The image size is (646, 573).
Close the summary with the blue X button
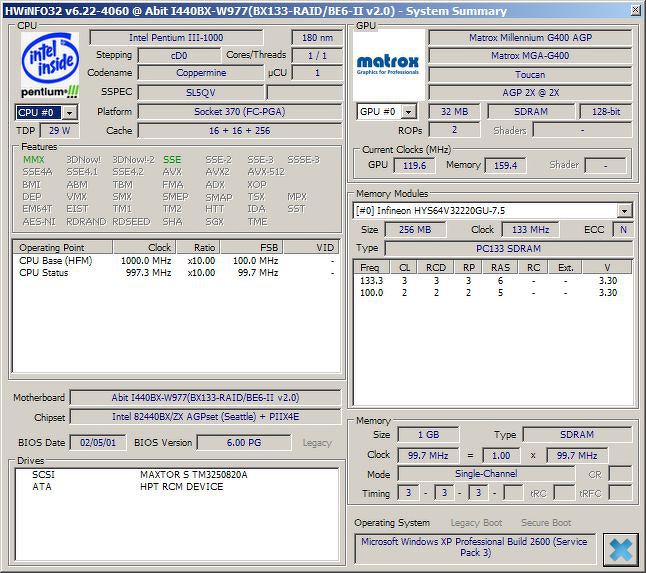tap(620, 550)
